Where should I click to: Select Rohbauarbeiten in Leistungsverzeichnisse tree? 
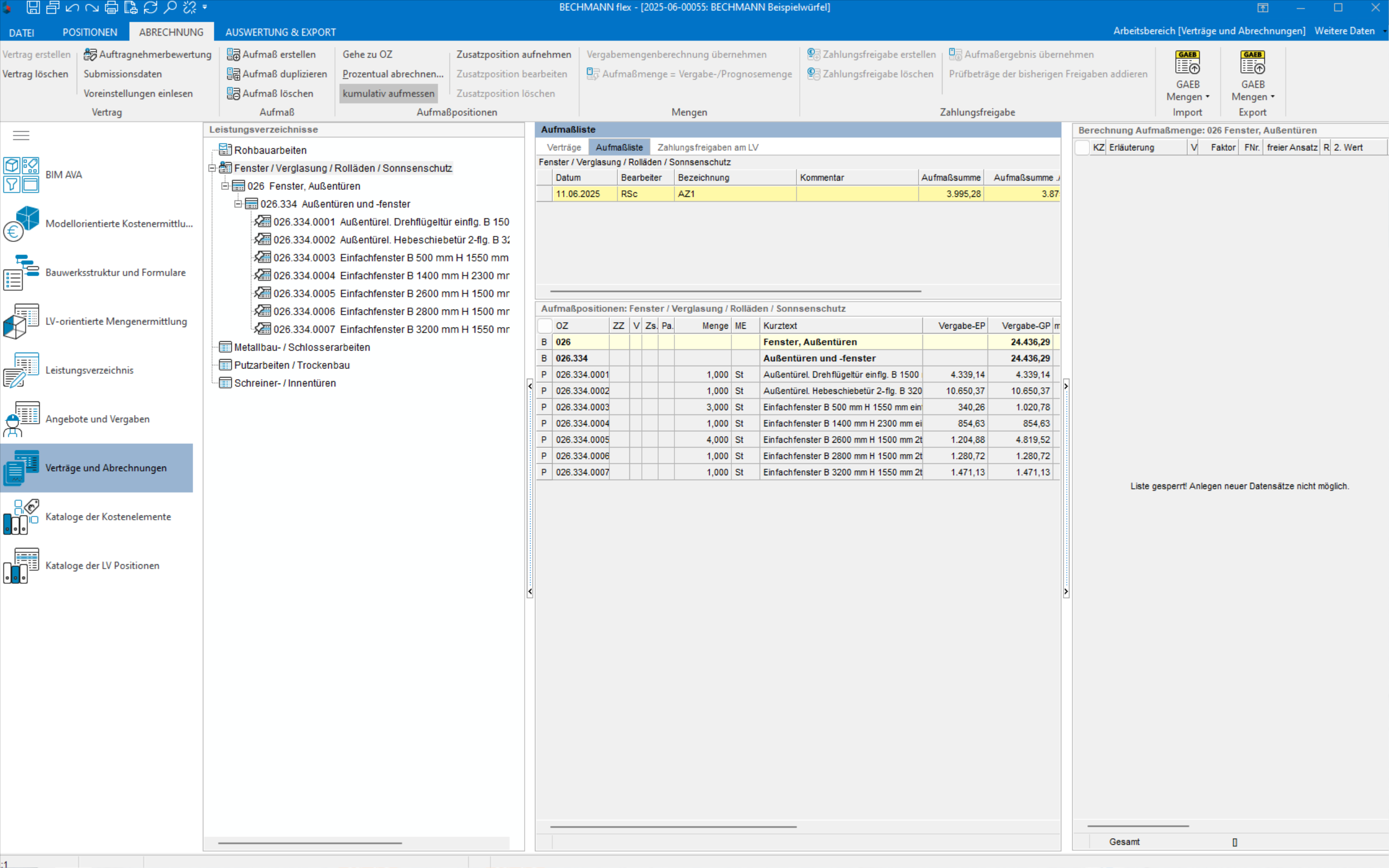[x=270, y=150]
